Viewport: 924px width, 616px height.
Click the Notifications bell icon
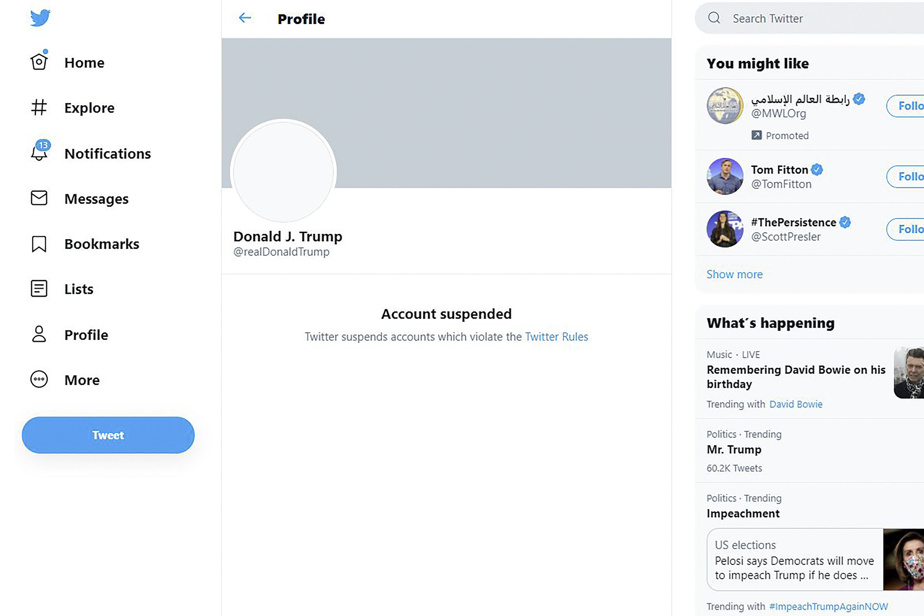click(39, 153)
